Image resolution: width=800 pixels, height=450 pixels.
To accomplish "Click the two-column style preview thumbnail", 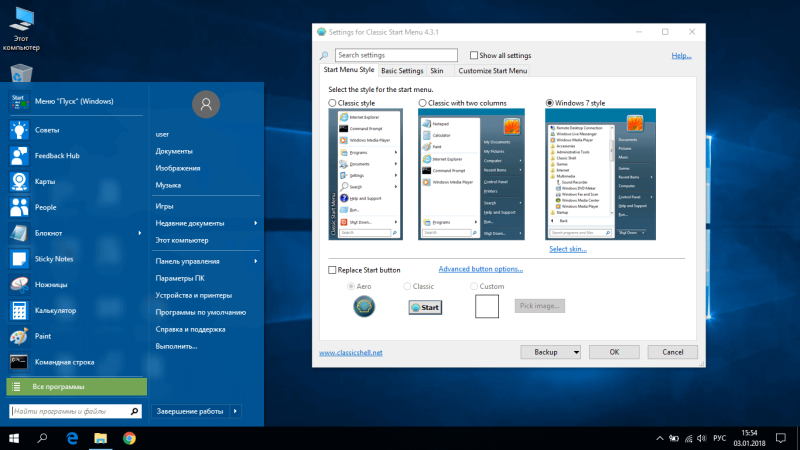I will (x=471, y=174).
